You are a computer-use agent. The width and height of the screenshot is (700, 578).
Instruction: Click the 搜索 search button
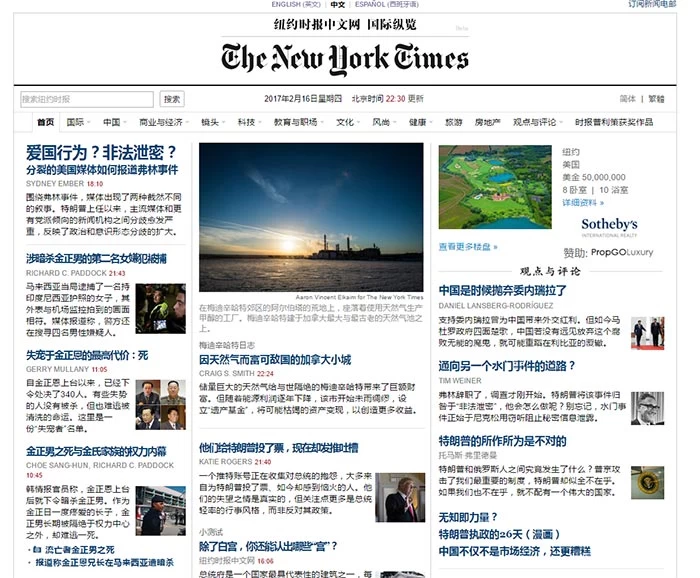click(x=172, y=99)
